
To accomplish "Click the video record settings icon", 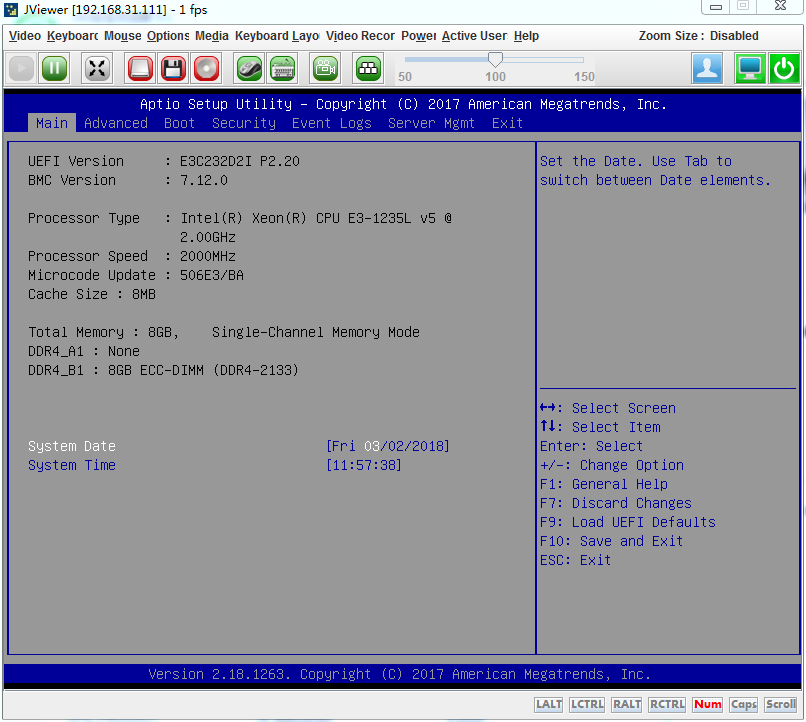I will 325,68.
